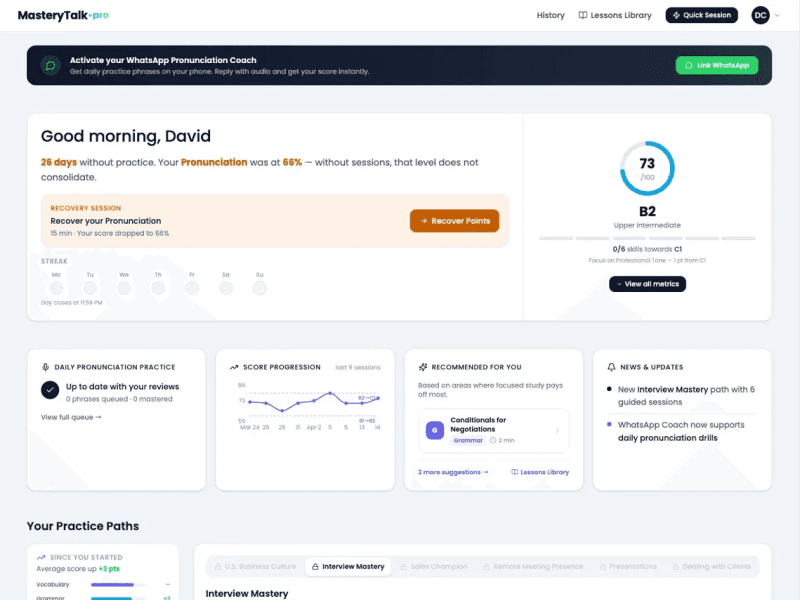Click the chevron on Conditionals for Negotiations card

(557, 431)
